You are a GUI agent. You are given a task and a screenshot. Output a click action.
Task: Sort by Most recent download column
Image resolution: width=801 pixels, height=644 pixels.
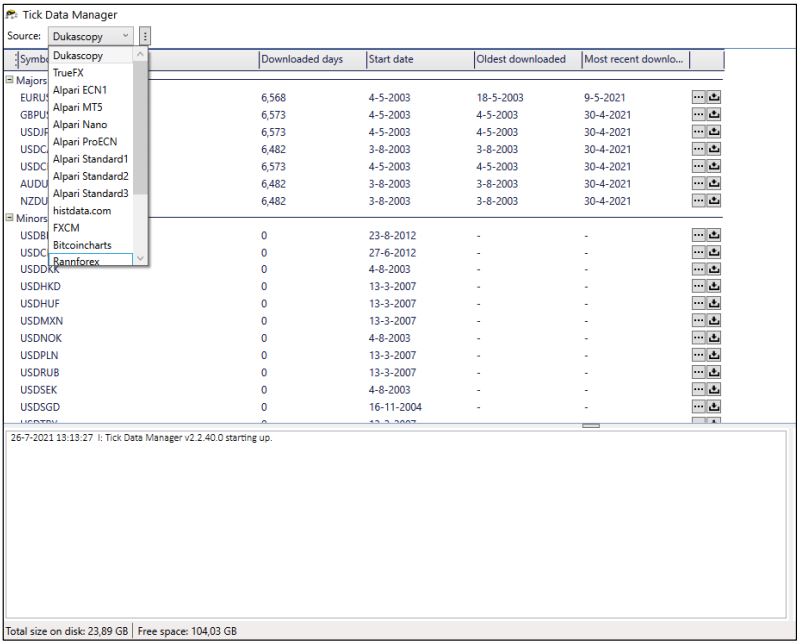click(636, 59)
